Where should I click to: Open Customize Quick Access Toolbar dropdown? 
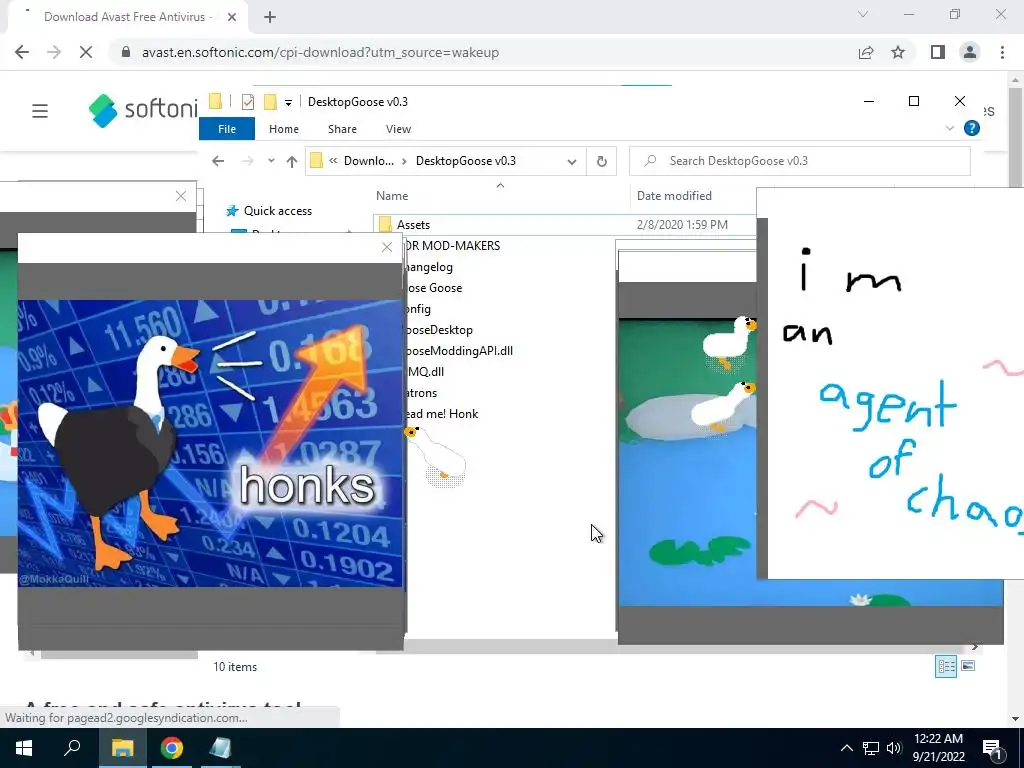click(288, 103)
